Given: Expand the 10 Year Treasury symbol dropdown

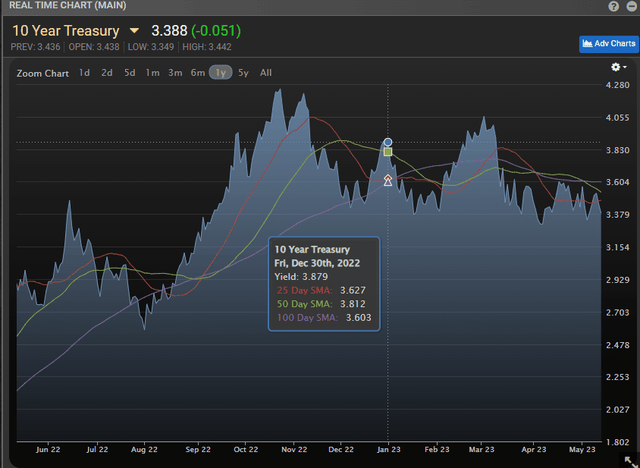Looking at the screenshot, I should pos(134,31).
